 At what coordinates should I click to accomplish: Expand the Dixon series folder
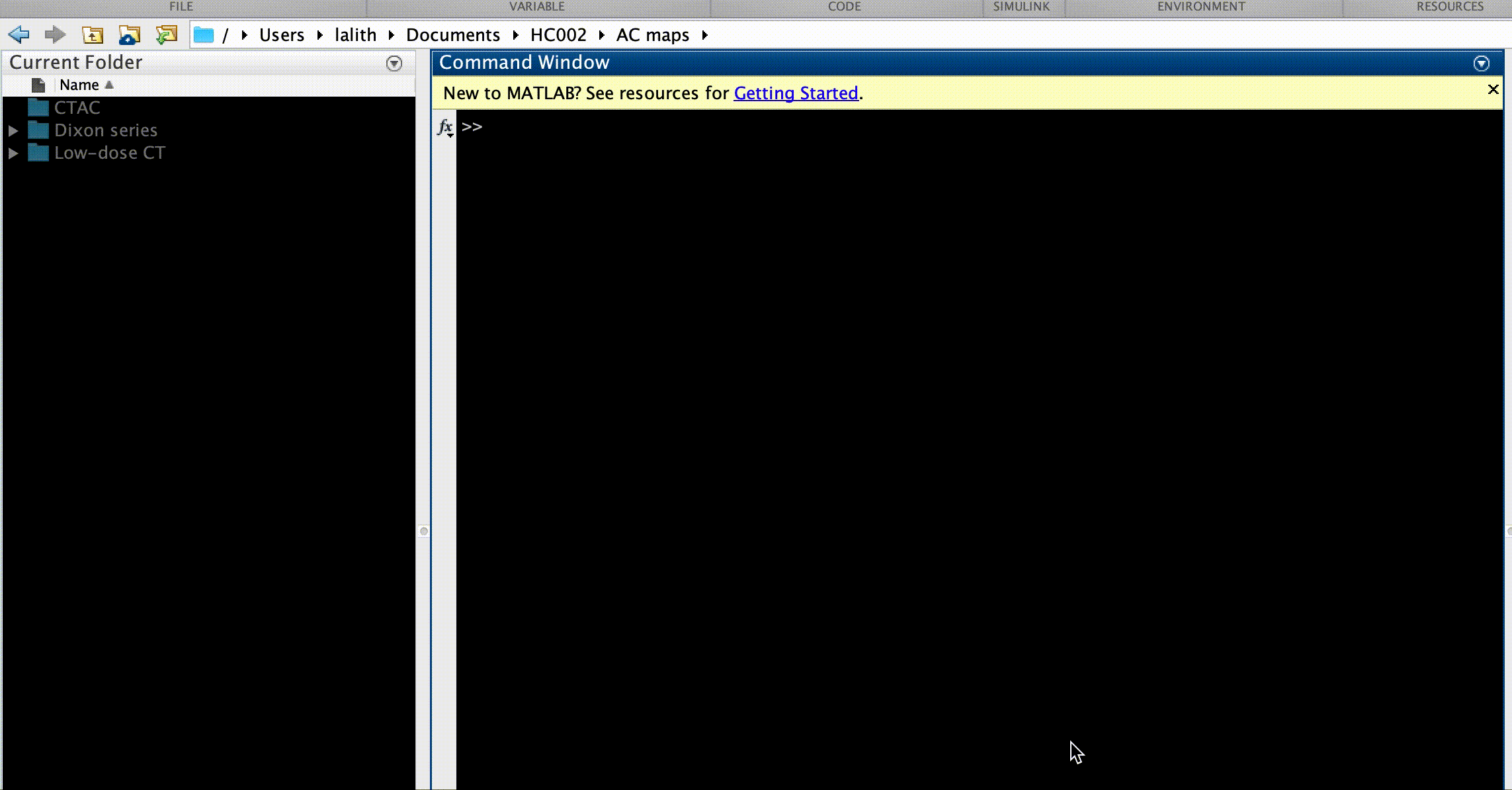pyautogui.click(x=13, y=131)
